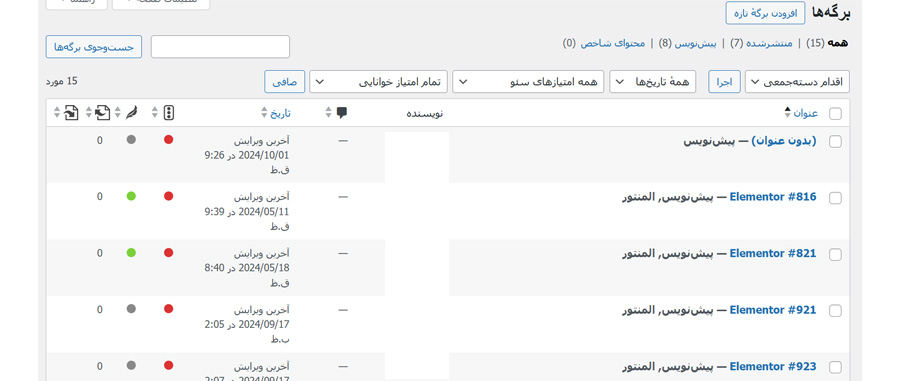Check the box for بدون عنوان draft
The height and width of the screenshot is (381, 900).
coord(835,142)
